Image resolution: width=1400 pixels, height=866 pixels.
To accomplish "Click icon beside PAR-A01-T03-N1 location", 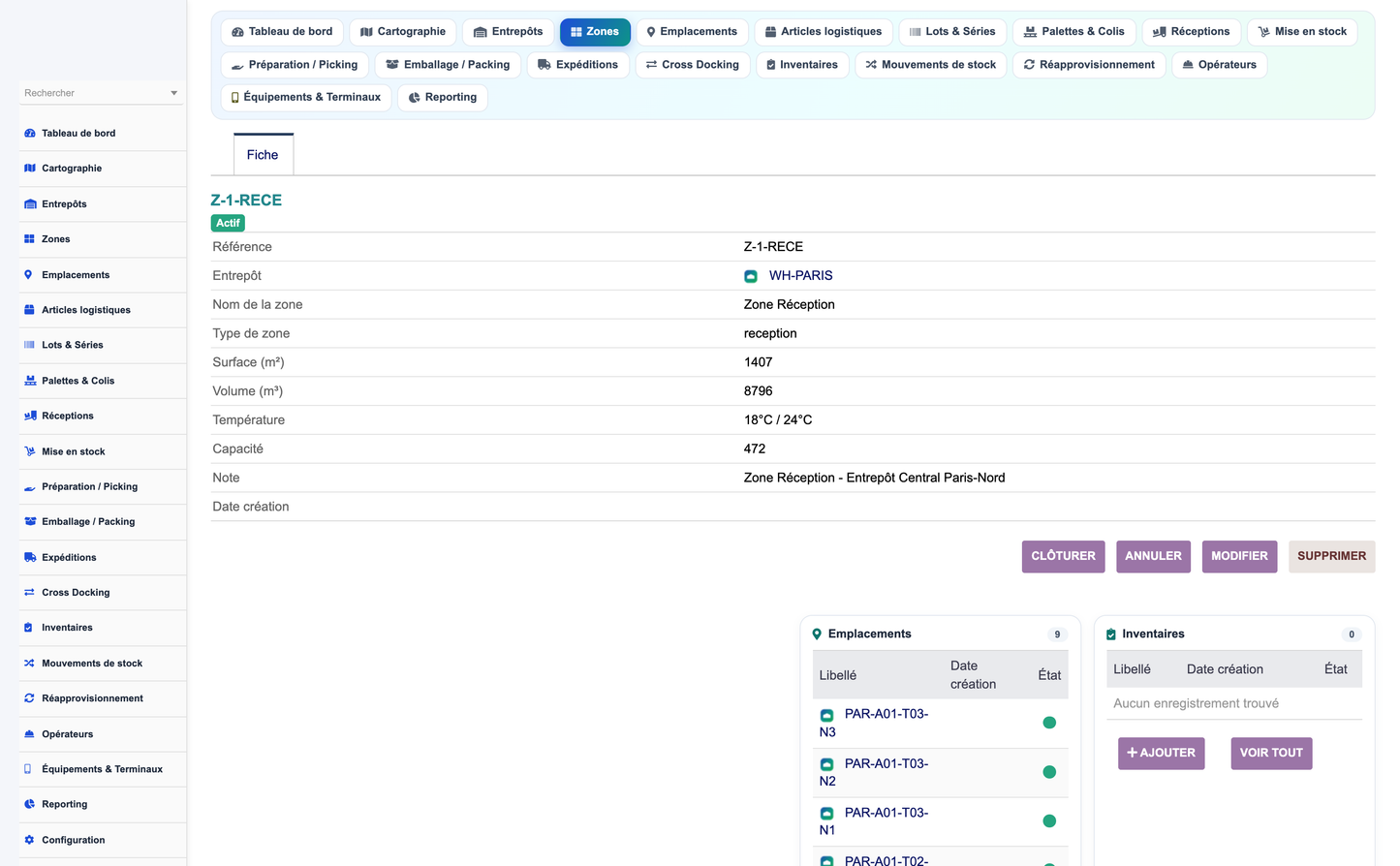I will (827, 814).
